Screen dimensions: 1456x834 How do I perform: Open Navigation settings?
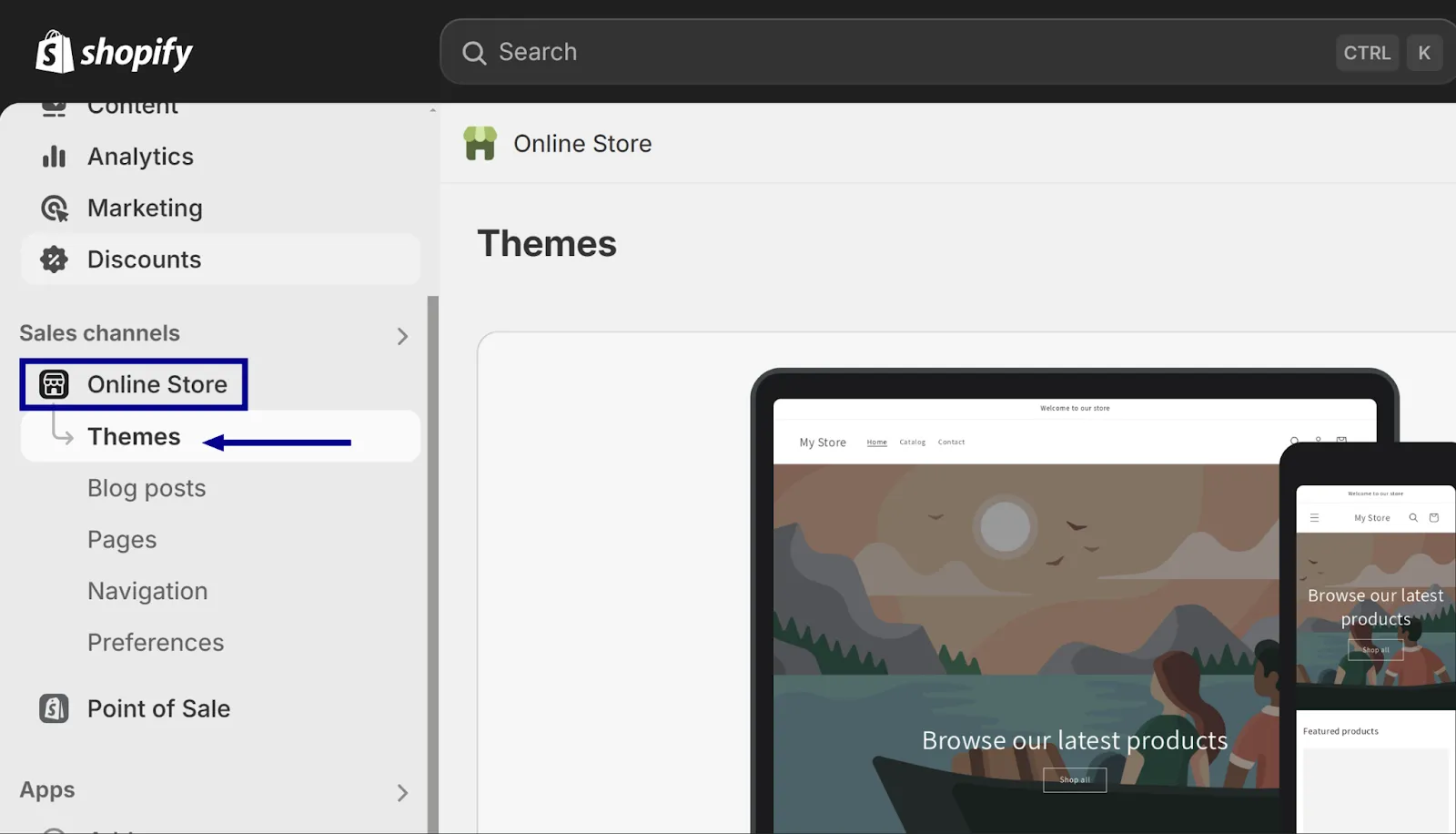point(147,591)
